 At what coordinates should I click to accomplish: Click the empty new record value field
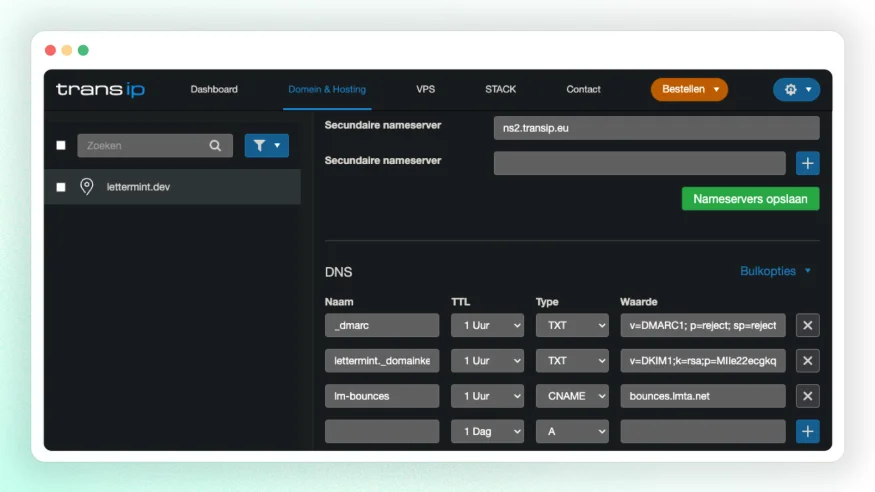point(703,431)
